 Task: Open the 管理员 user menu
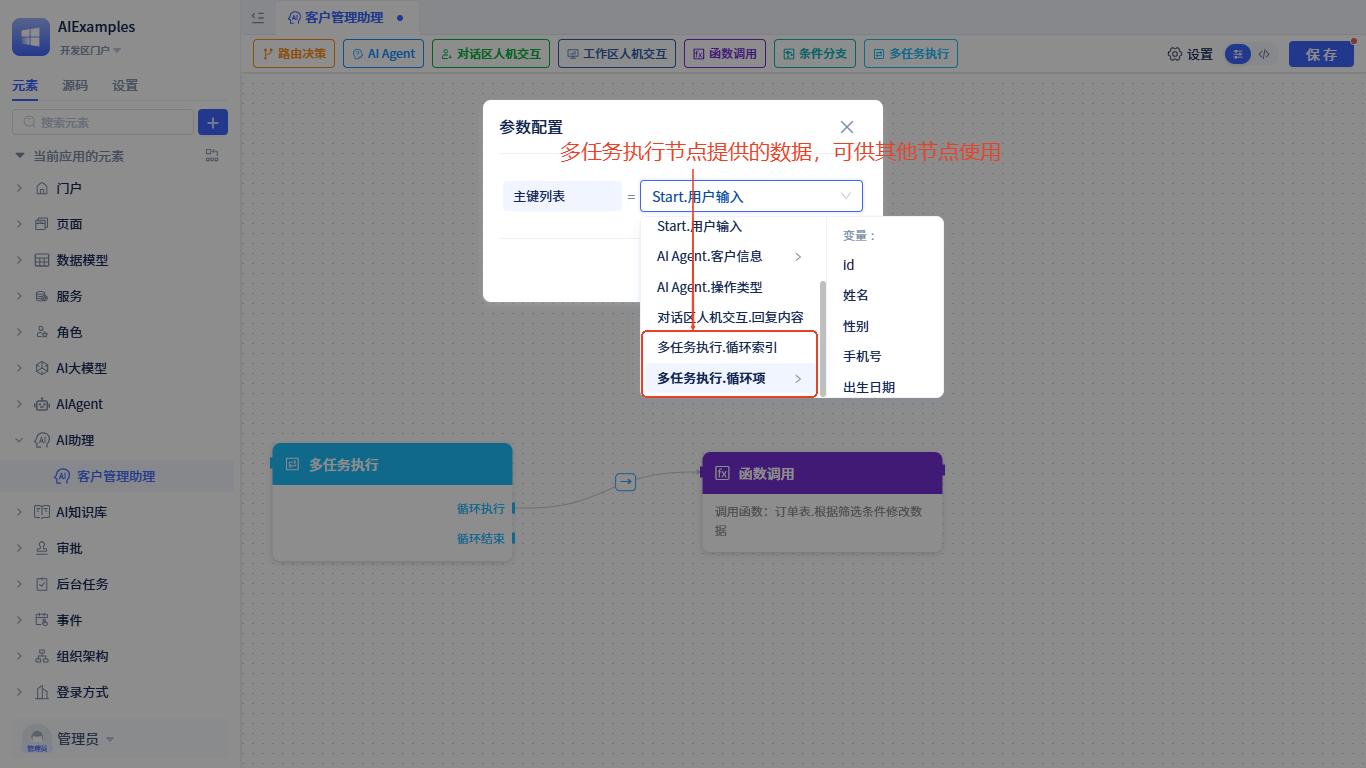tap(86, 739)
